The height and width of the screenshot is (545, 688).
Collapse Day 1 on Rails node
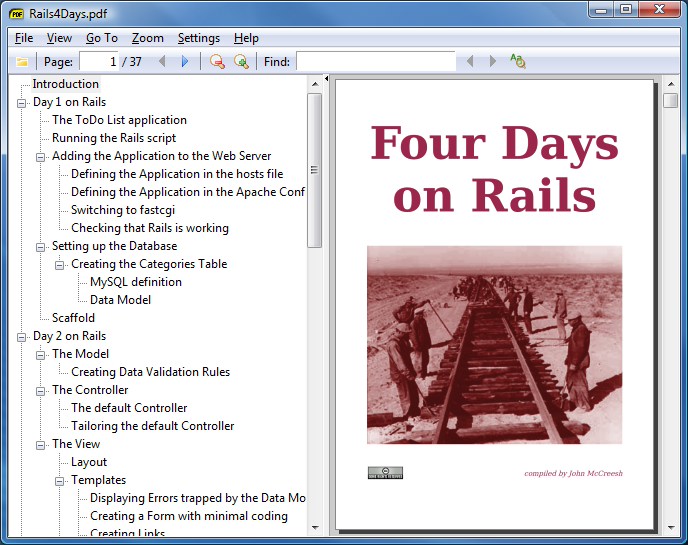(21, 103)
